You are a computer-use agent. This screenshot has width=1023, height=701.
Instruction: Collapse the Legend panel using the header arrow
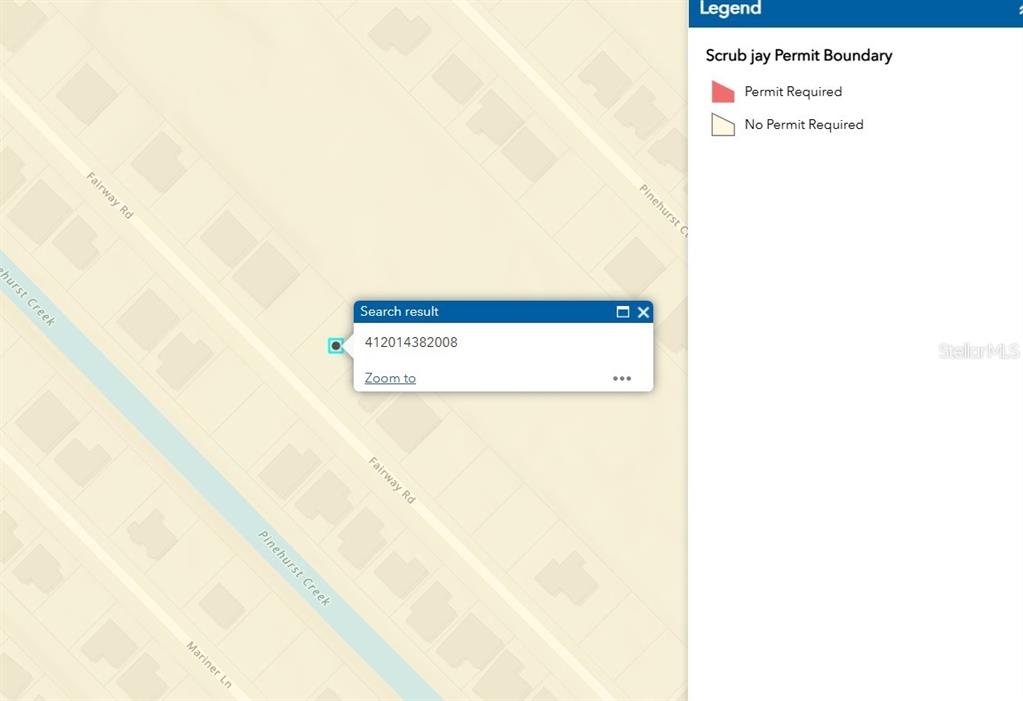[x=1019, y=9]
